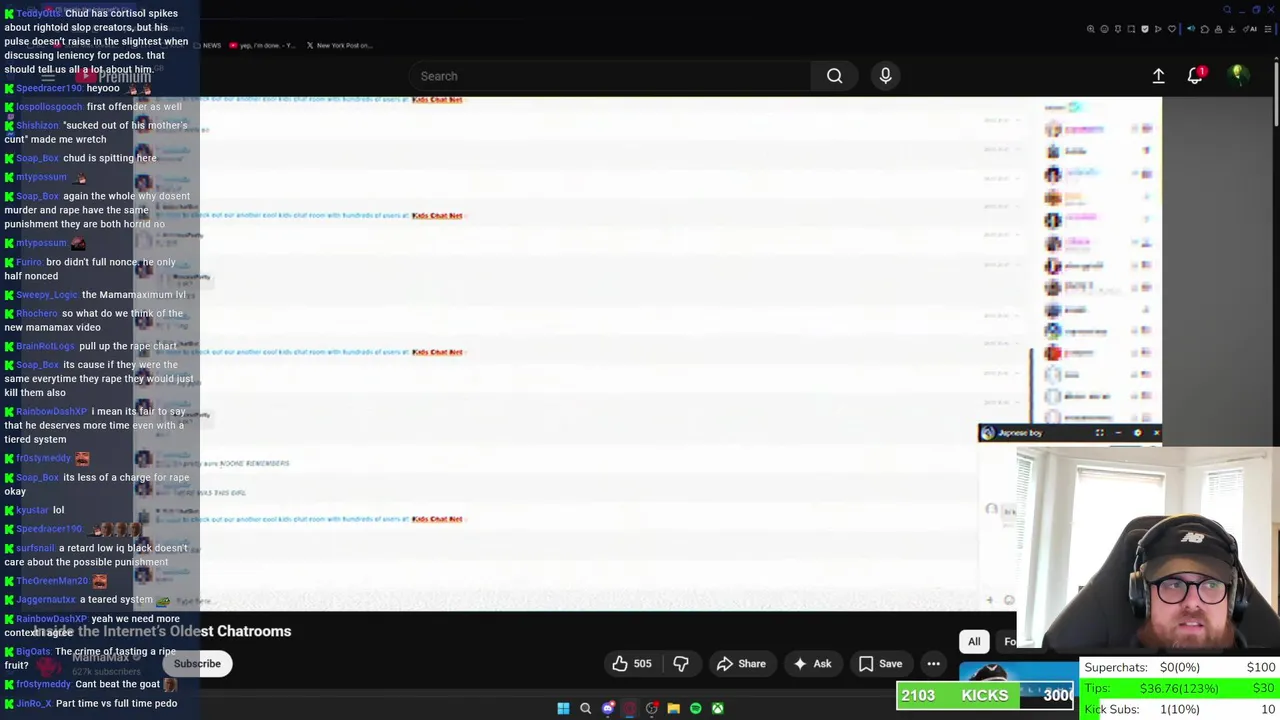The image size is (1280, 720).
Task: Click the screenshot capture browser toolbar icon
Action: [1131, 29]
